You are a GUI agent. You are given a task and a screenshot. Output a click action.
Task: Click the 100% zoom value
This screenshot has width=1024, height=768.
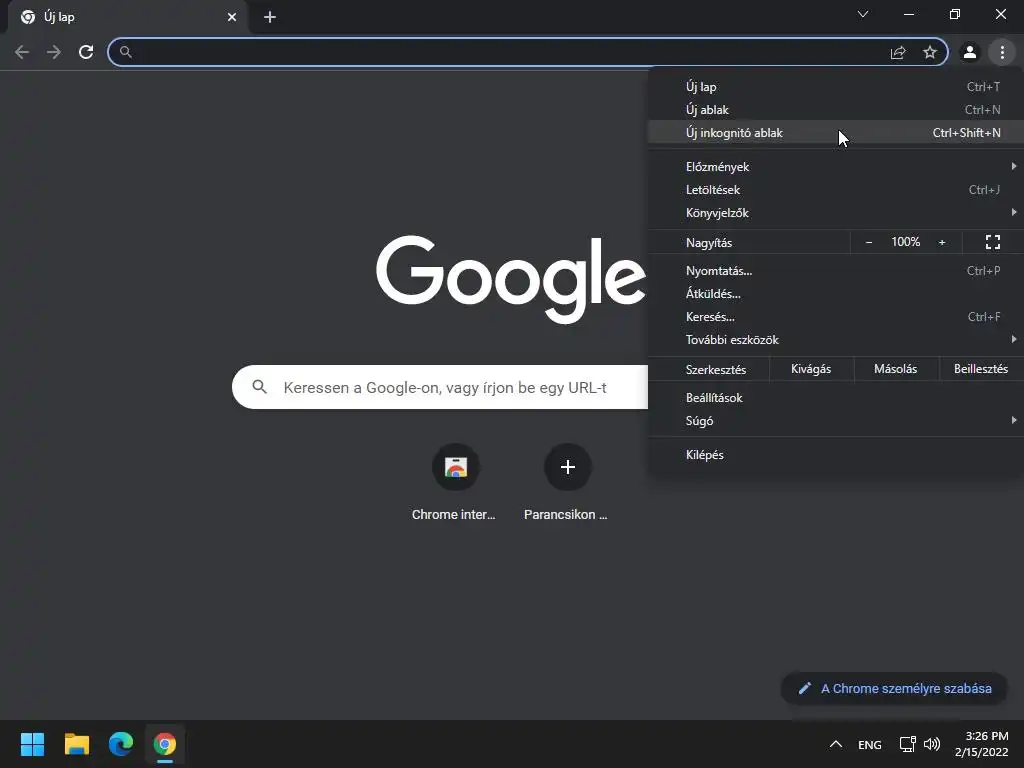click(x=905, y=242)
